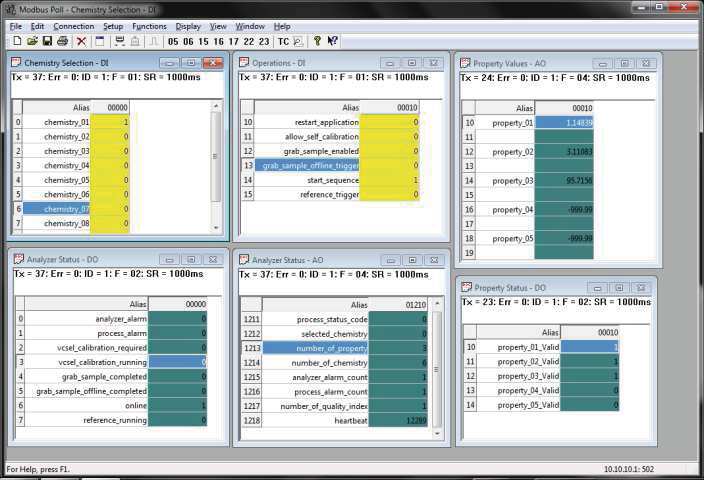This screenshot has height=480, width=704.
Task: Select the grab_sample_offline_trigger row
Action: [310, 165]
